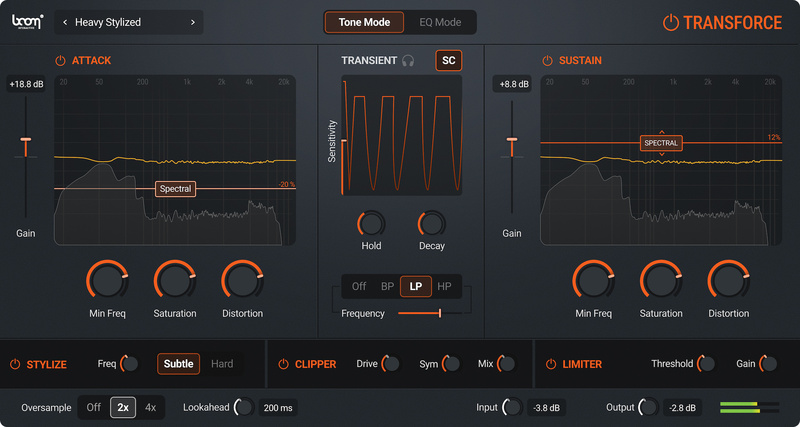Select the BP filter option
This screenshot has width=800, height=427.
click(387, 286)
